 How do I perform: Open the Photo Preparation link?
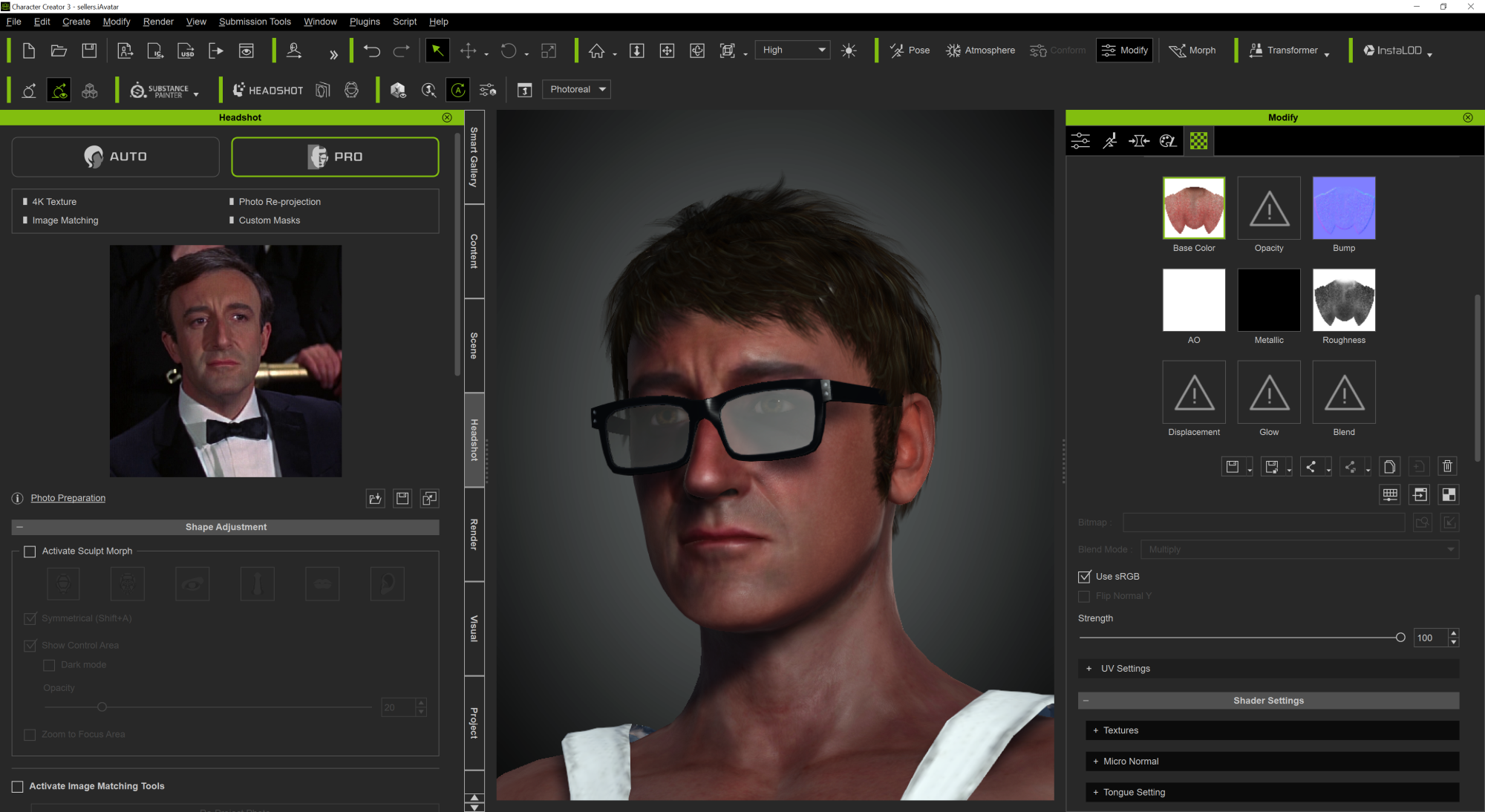[68, 498]
